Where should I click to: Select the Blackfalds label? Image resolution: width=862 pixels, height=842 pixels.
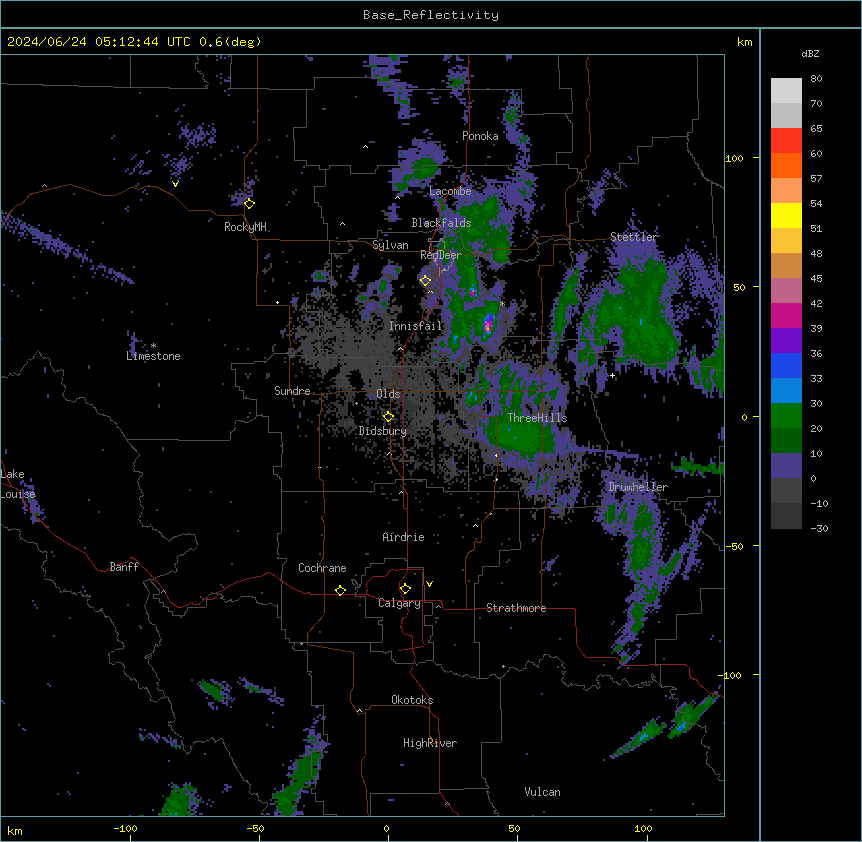pos(441,223)
